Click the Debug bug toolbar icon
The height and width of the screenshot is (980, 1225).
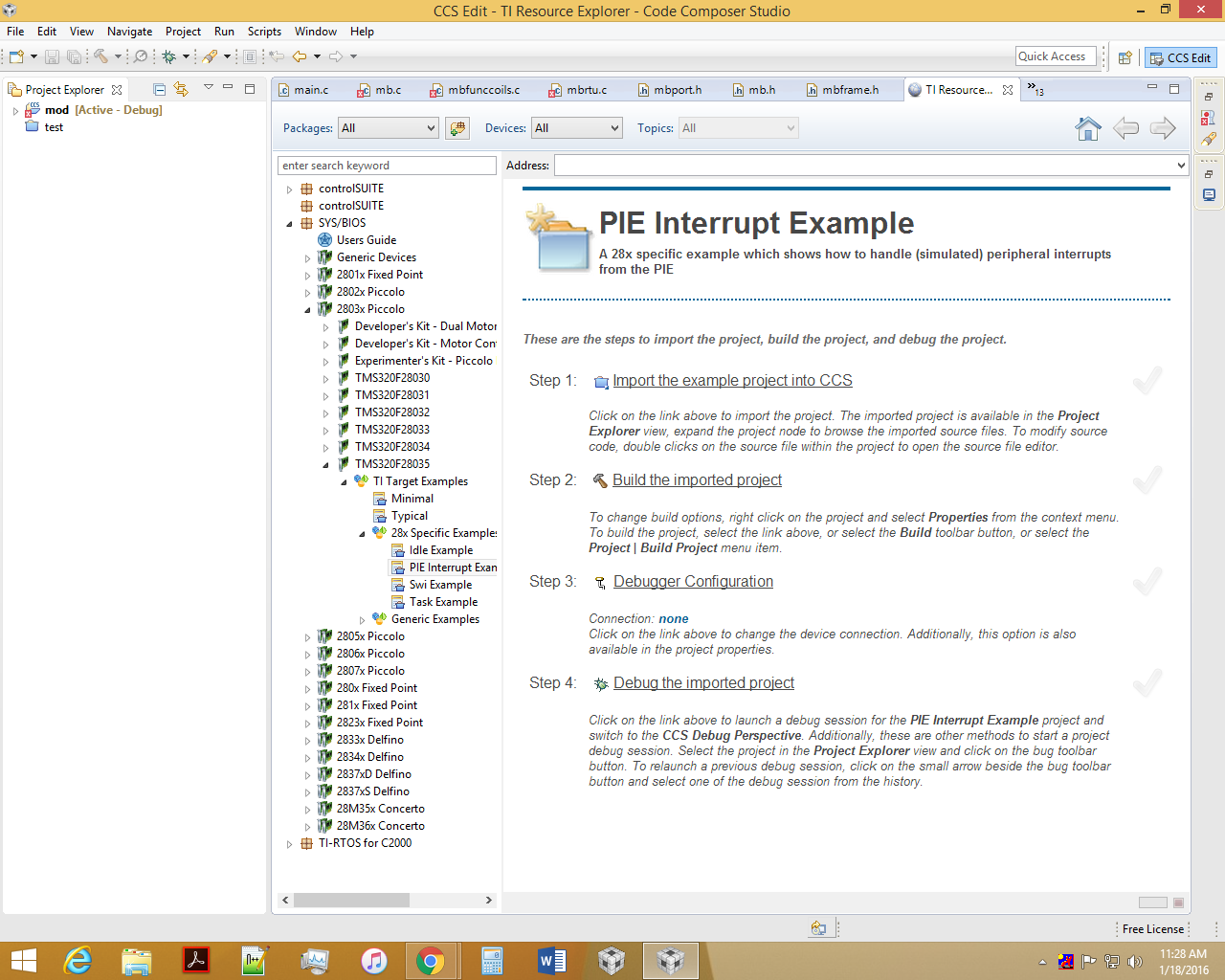(169, 57)
